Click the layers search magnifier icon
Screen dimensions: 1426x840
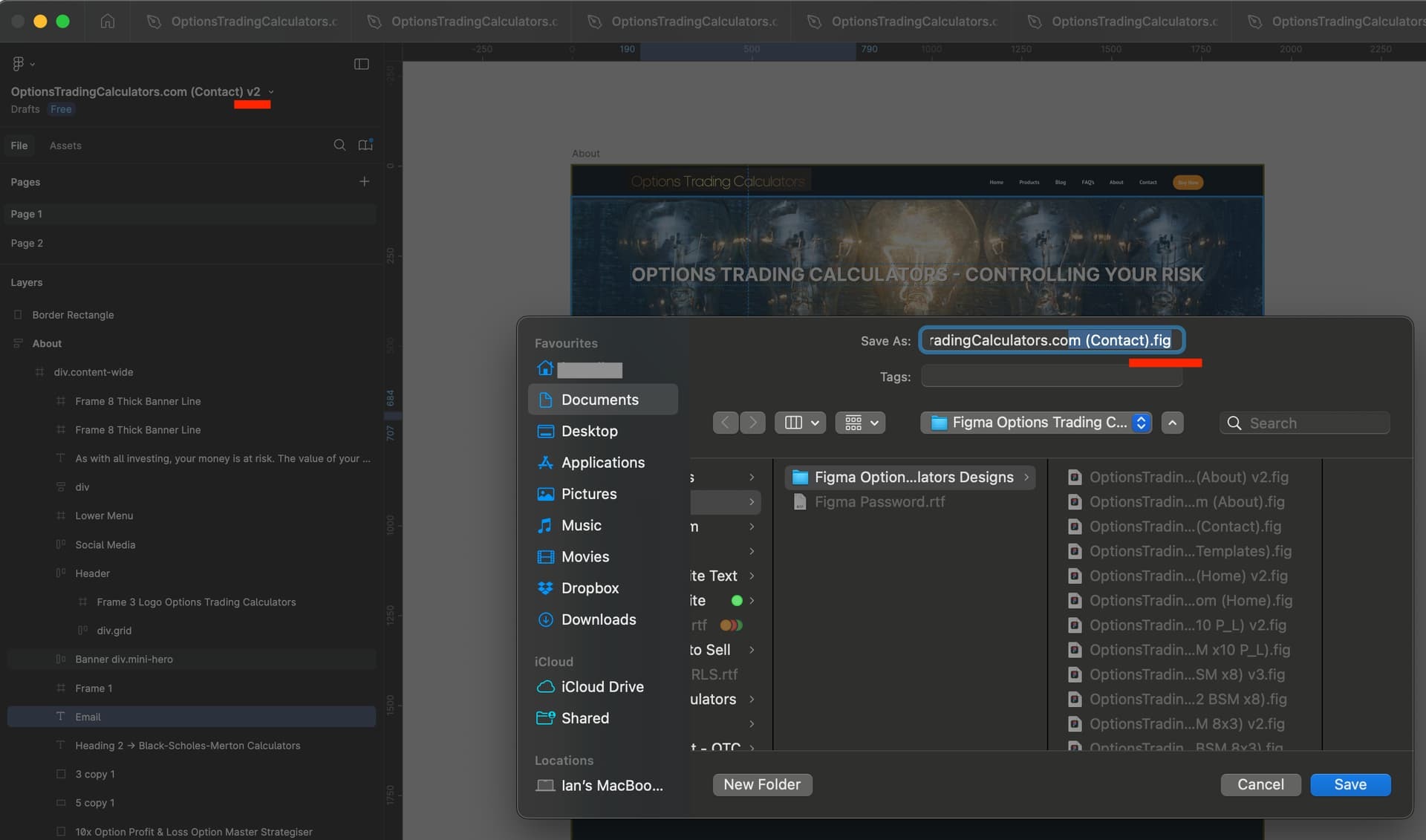click(339, 145)
